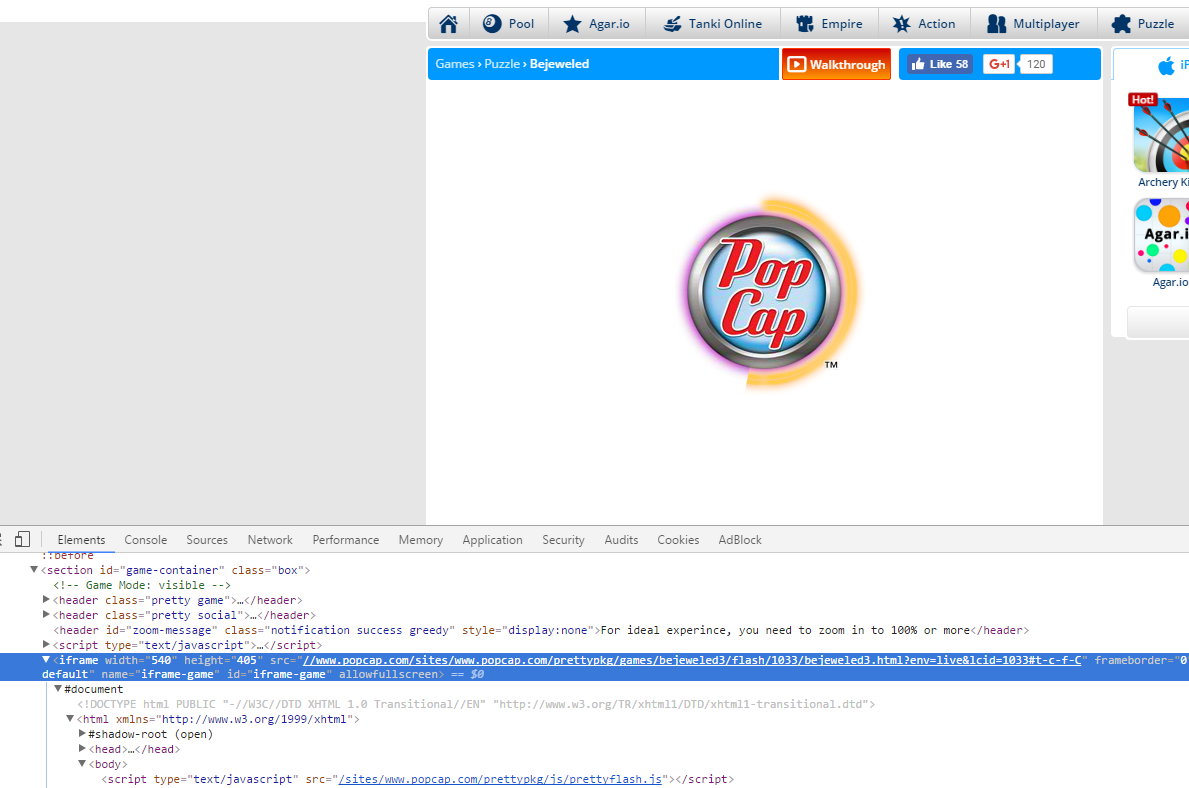Select the 'Game Mode: visible' comment line

click(142, 585)
